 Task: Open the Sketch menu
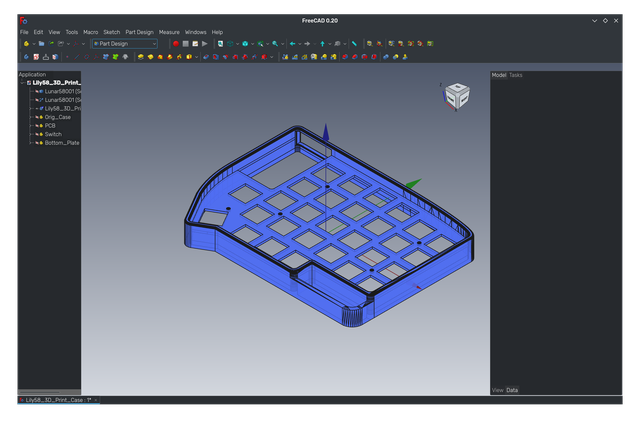coord(111,32)
